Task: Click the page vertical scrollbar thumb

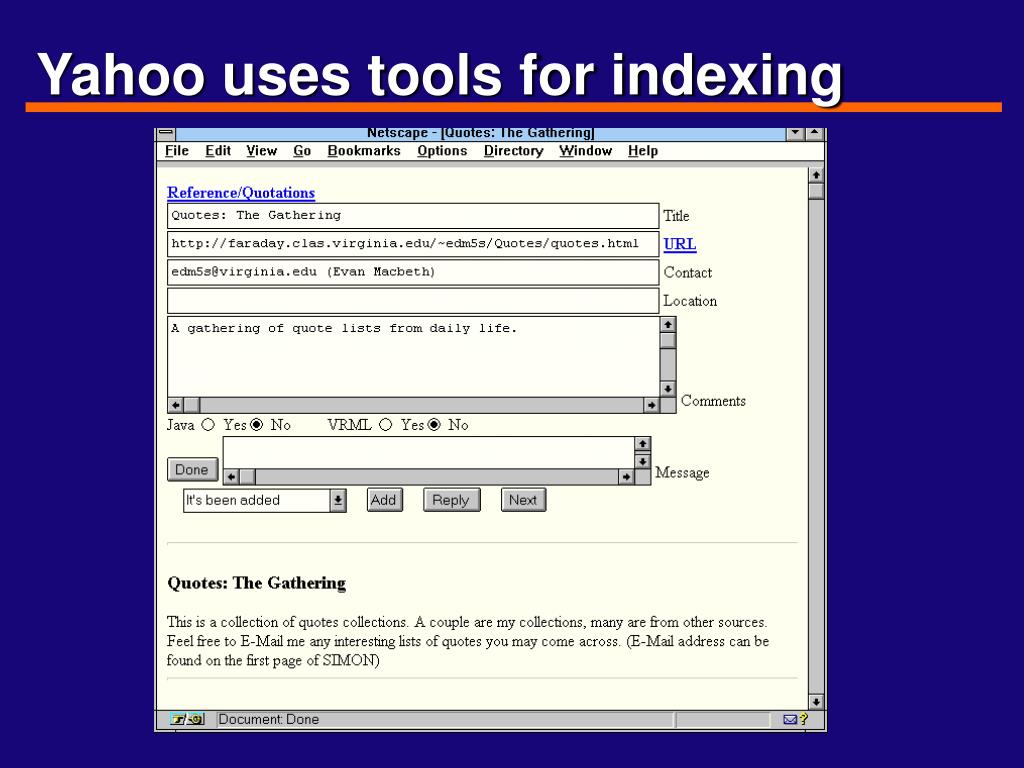Action: pyautogui.click(x=816, y=191)
